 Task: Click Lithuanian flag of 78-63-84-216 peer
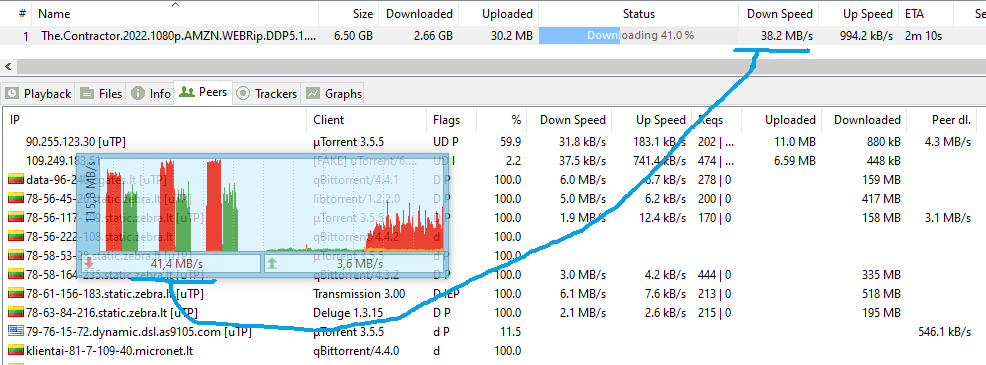16,312
